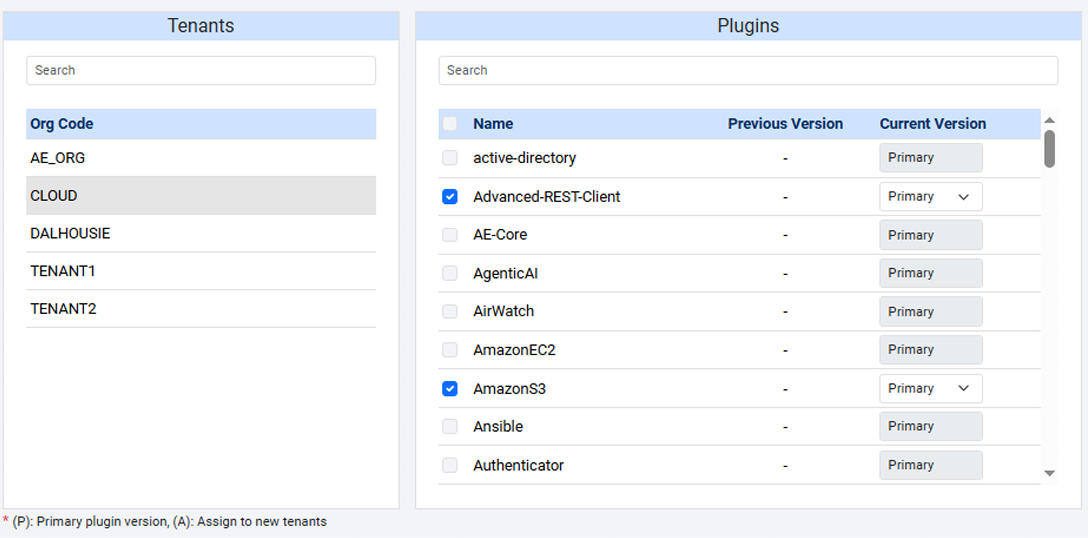Select the TENANT1 row

click(x=201, y=271)
